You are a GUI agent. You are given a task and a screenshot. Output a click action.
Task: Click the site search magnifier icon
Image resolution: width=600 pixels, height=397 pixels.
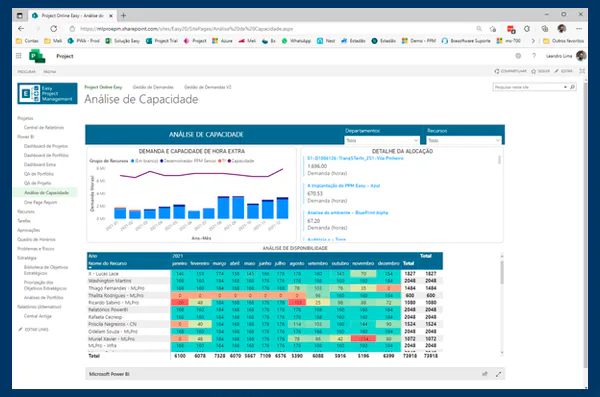pos(572,87)
